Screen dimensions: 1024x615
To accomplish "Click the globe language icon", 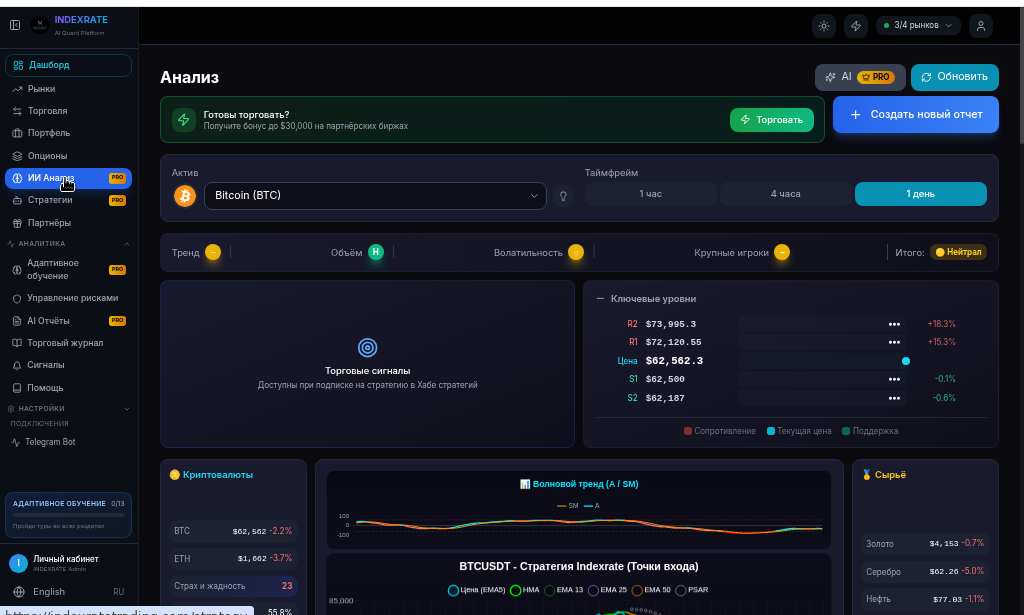I will (19, 591).
